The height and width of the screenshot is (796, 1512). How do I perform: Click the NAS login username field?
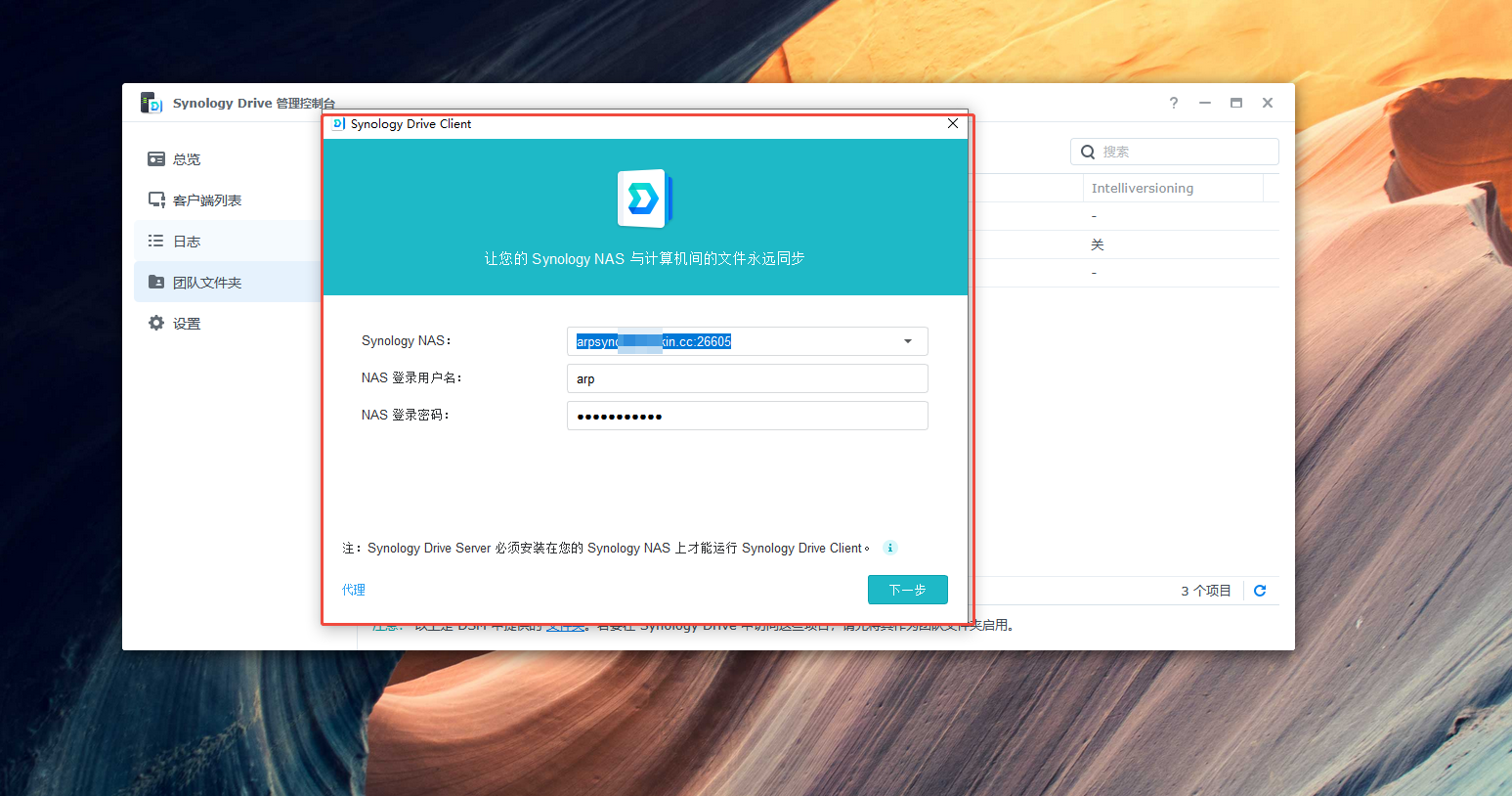747,378
